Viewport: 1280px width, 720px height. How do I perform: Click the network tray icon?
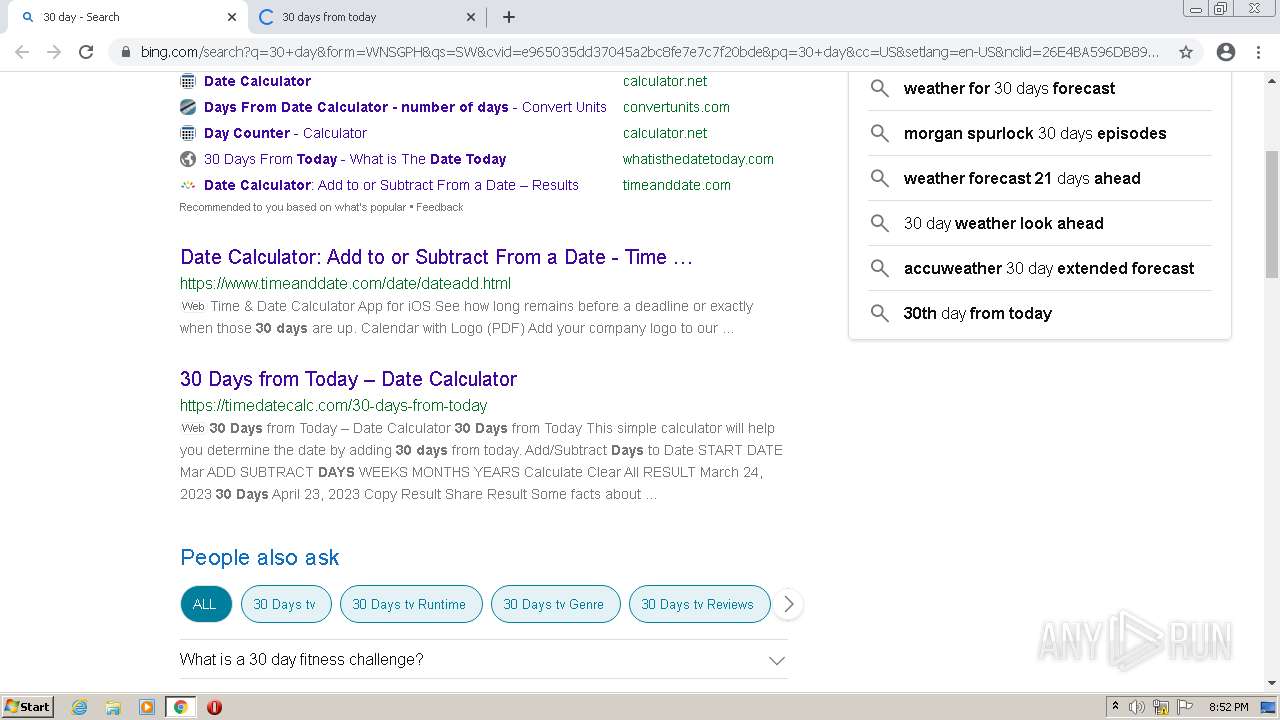(1161, 707)
